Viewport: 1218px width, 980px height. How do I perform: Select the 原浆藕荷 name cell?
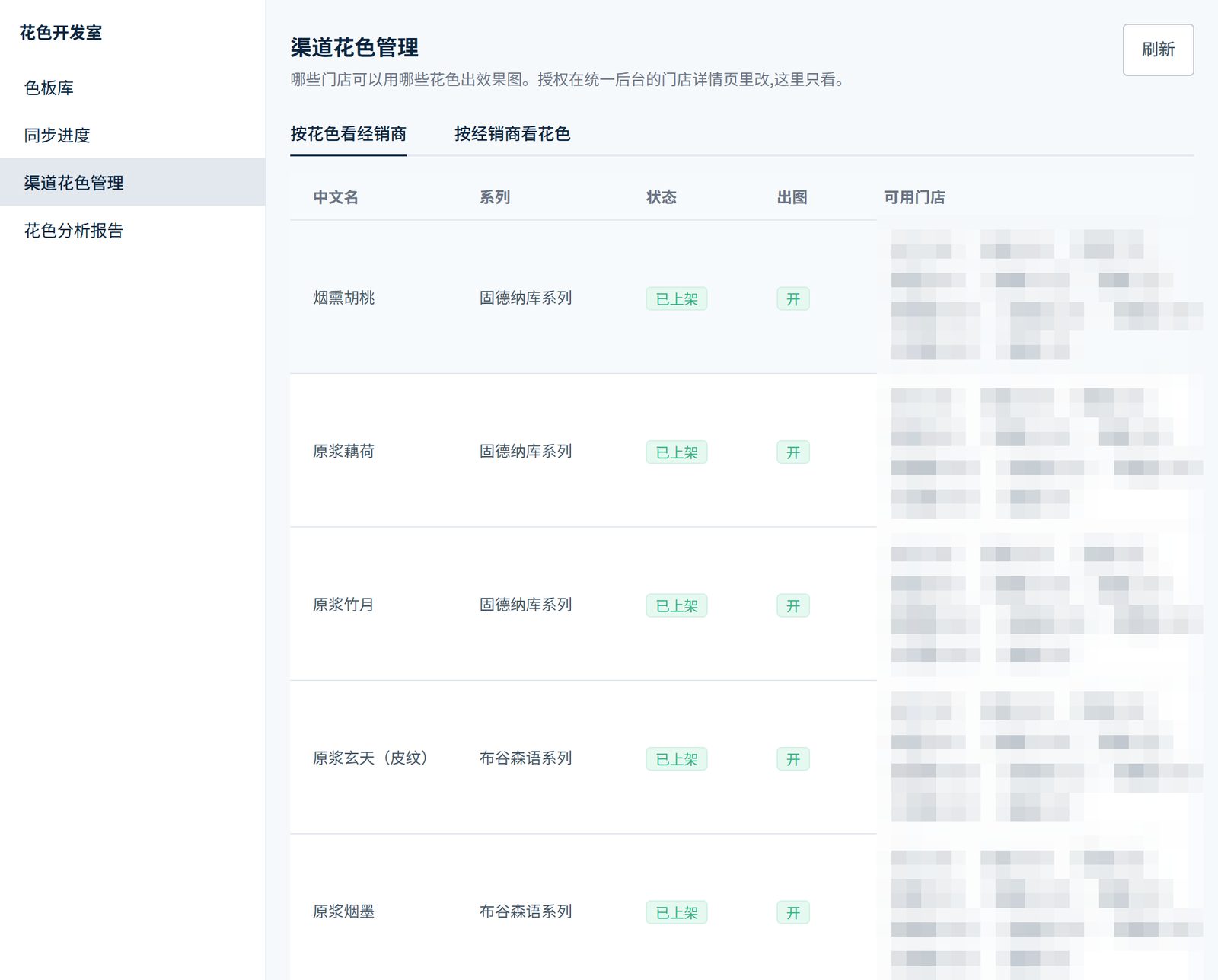click(x=344, y=452)
